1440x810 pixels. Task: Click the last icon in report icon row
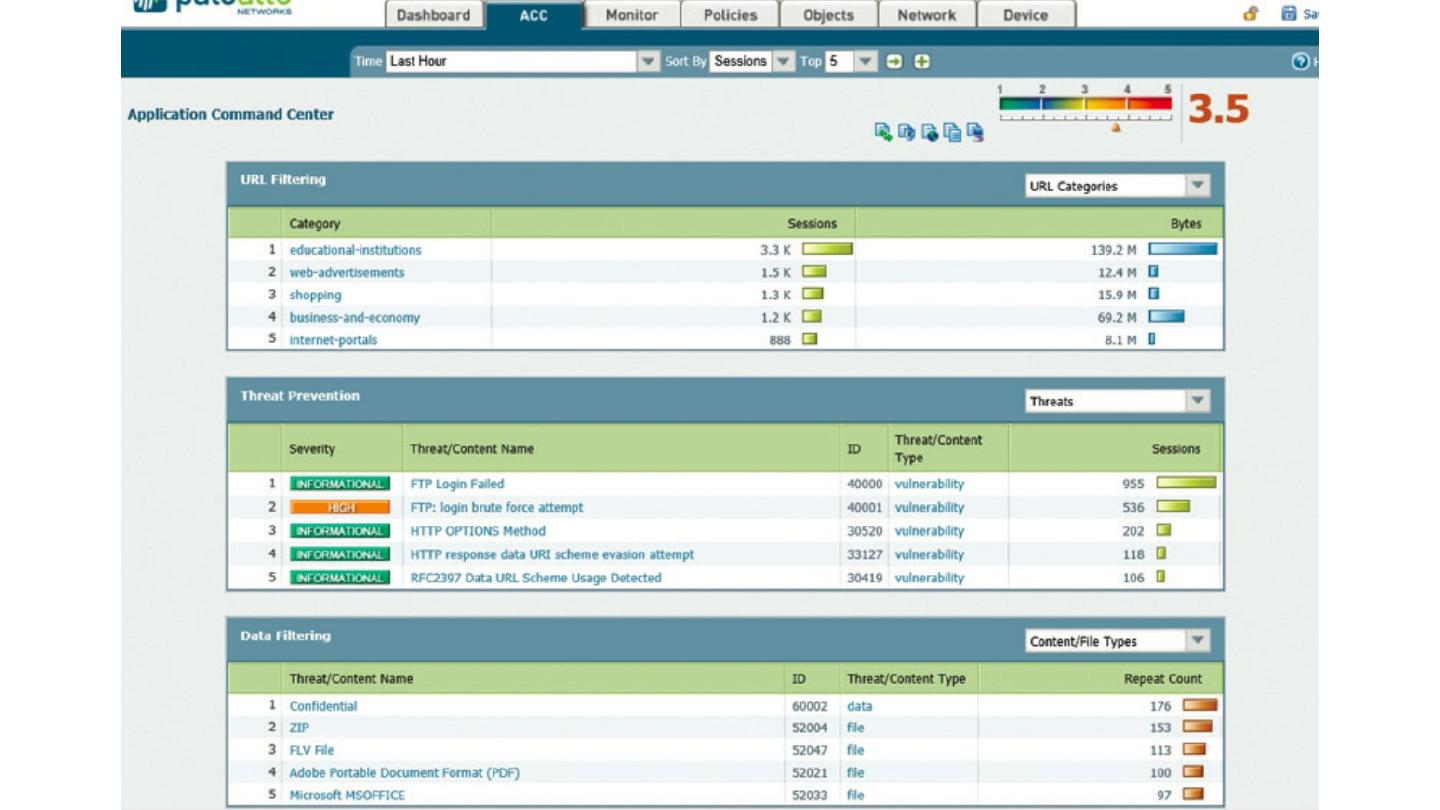[975, 132]
